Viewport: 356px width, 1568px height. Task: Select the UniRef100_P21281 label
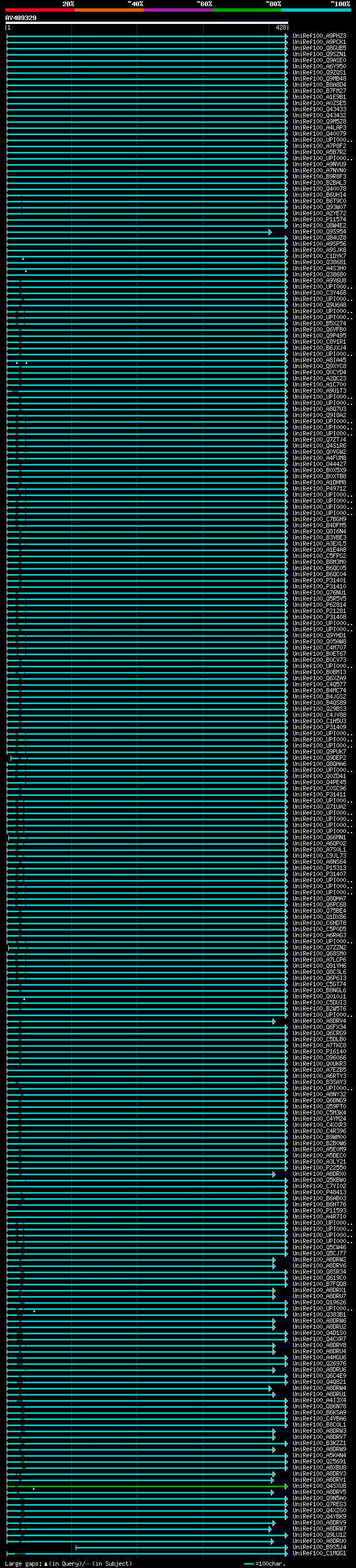tap(319, 611)
